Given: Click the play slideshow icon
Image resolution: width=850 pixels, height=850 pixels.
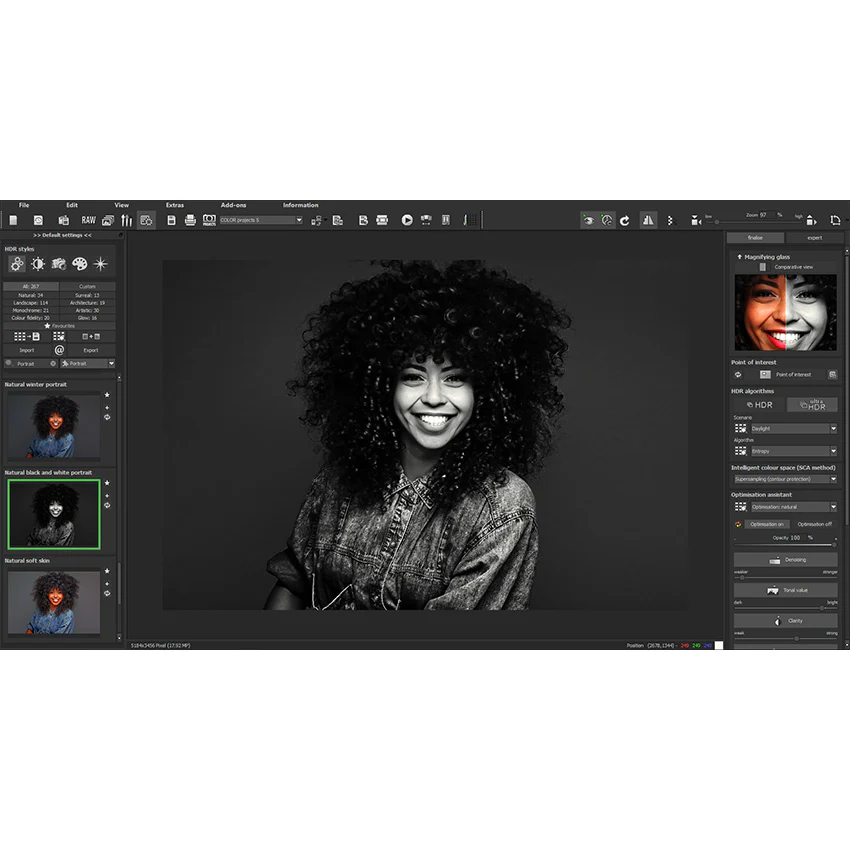Looking at the screenshot, I should [407, 220].
